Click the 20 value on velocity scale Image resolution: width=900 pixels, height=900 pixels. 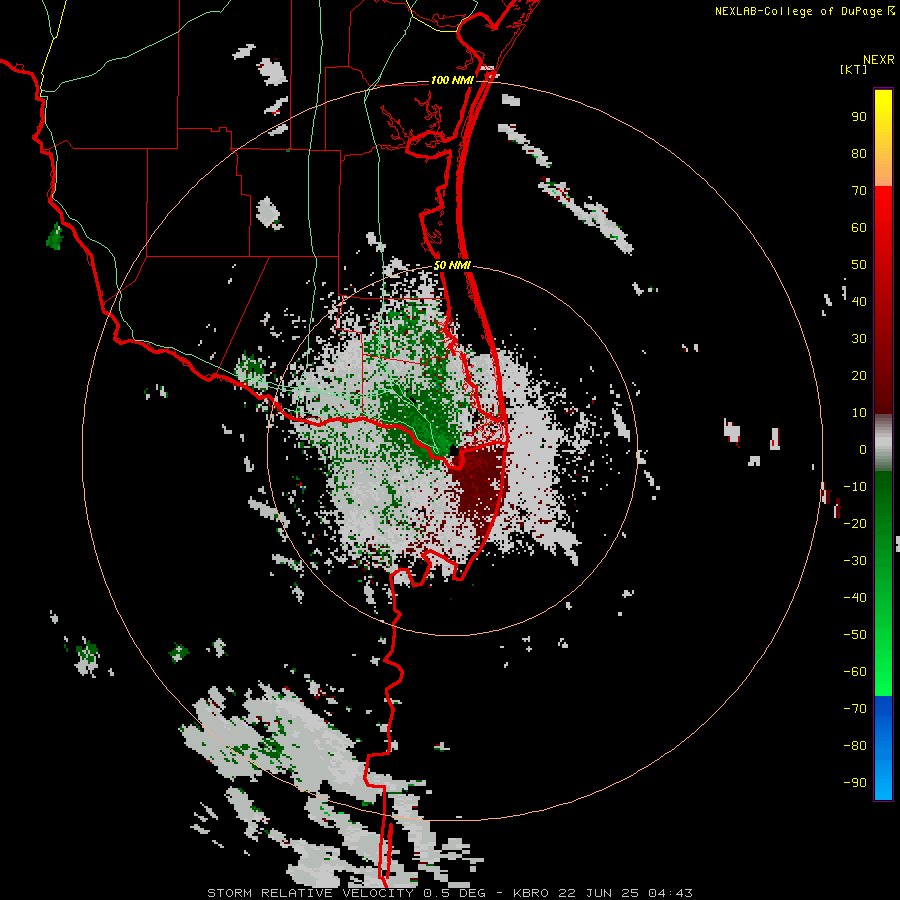tap(859, 375)
